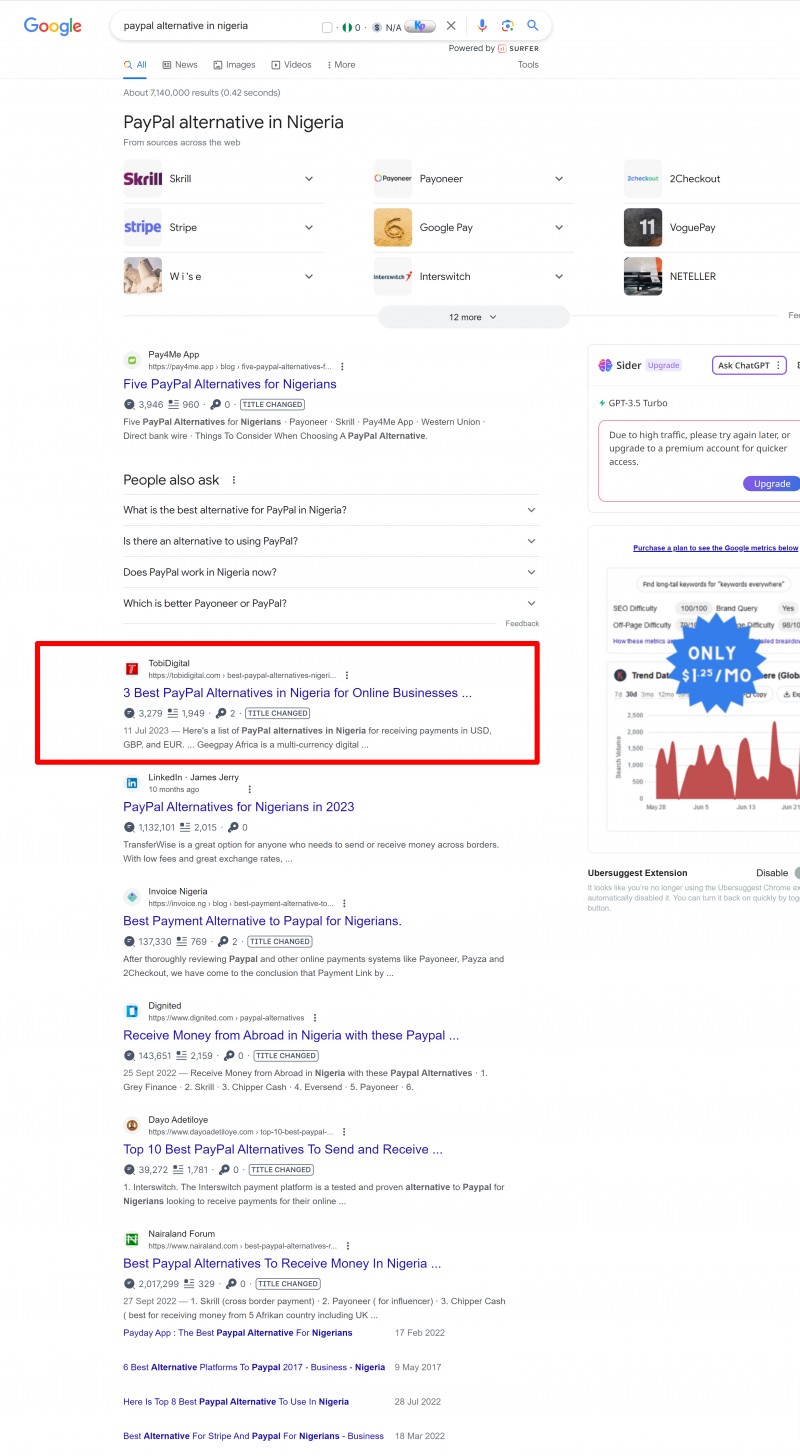Image resolution: width=800 pixels, height=1456 pixels.
Task: Click the purple Upgrade button in Sider
Action: click(x=771, y=483)
